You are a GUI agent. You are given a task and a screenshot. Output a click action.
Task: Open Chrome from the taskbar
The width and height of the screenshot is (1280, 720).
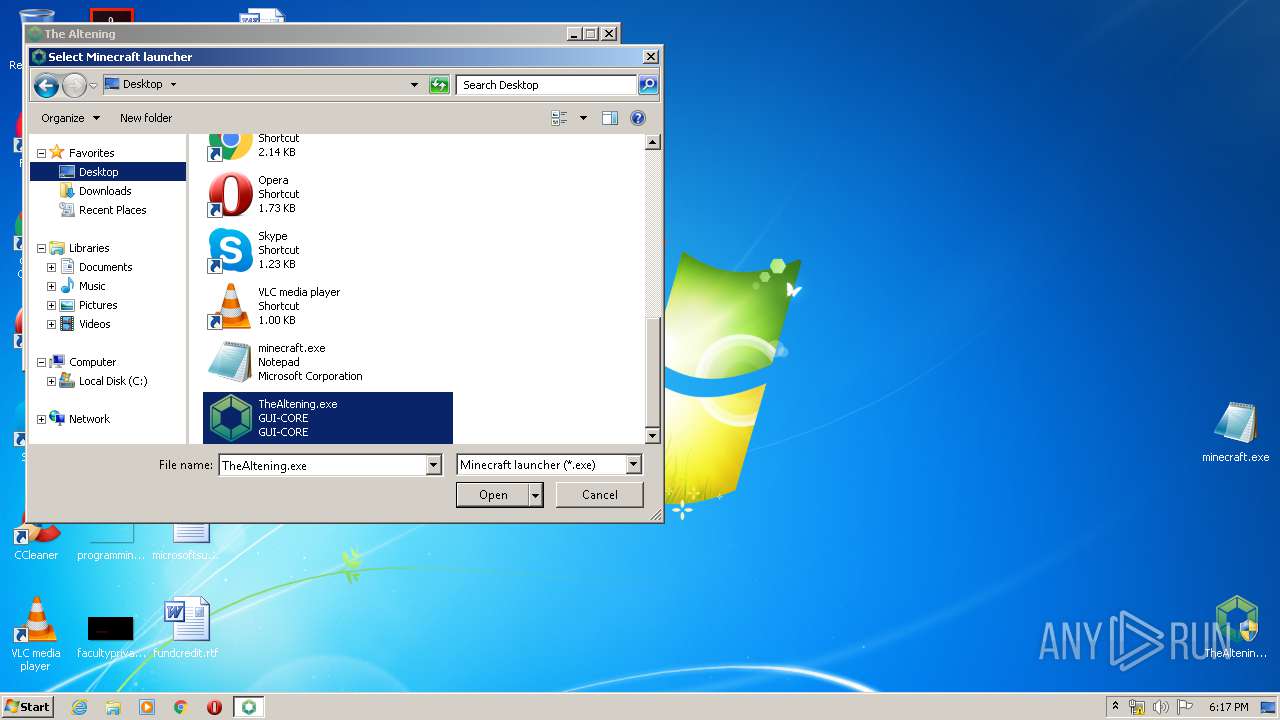(x=181, y=707)
